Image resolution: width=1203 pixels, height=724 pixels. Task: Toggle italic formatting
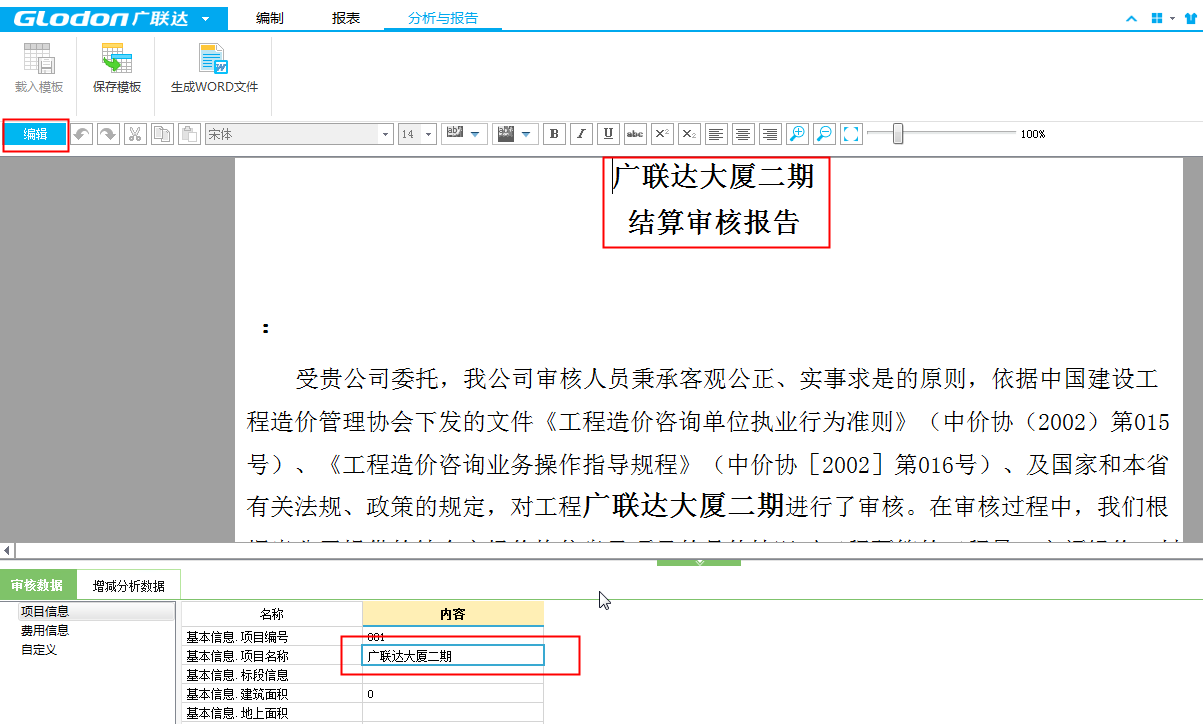(581, 134)
